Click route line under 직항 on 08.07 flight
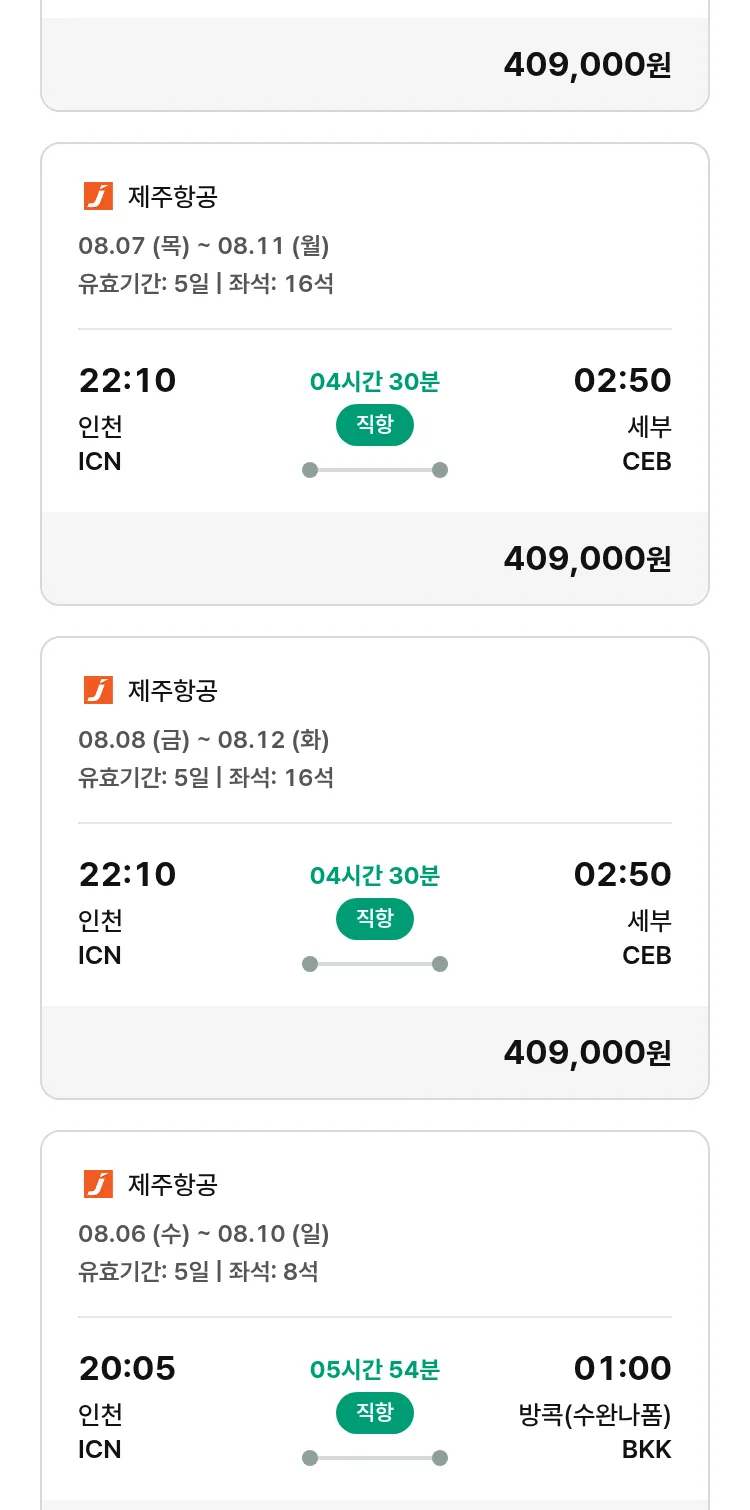The width and height of the screenshot is (750, 1510). [x=375, y=470]
